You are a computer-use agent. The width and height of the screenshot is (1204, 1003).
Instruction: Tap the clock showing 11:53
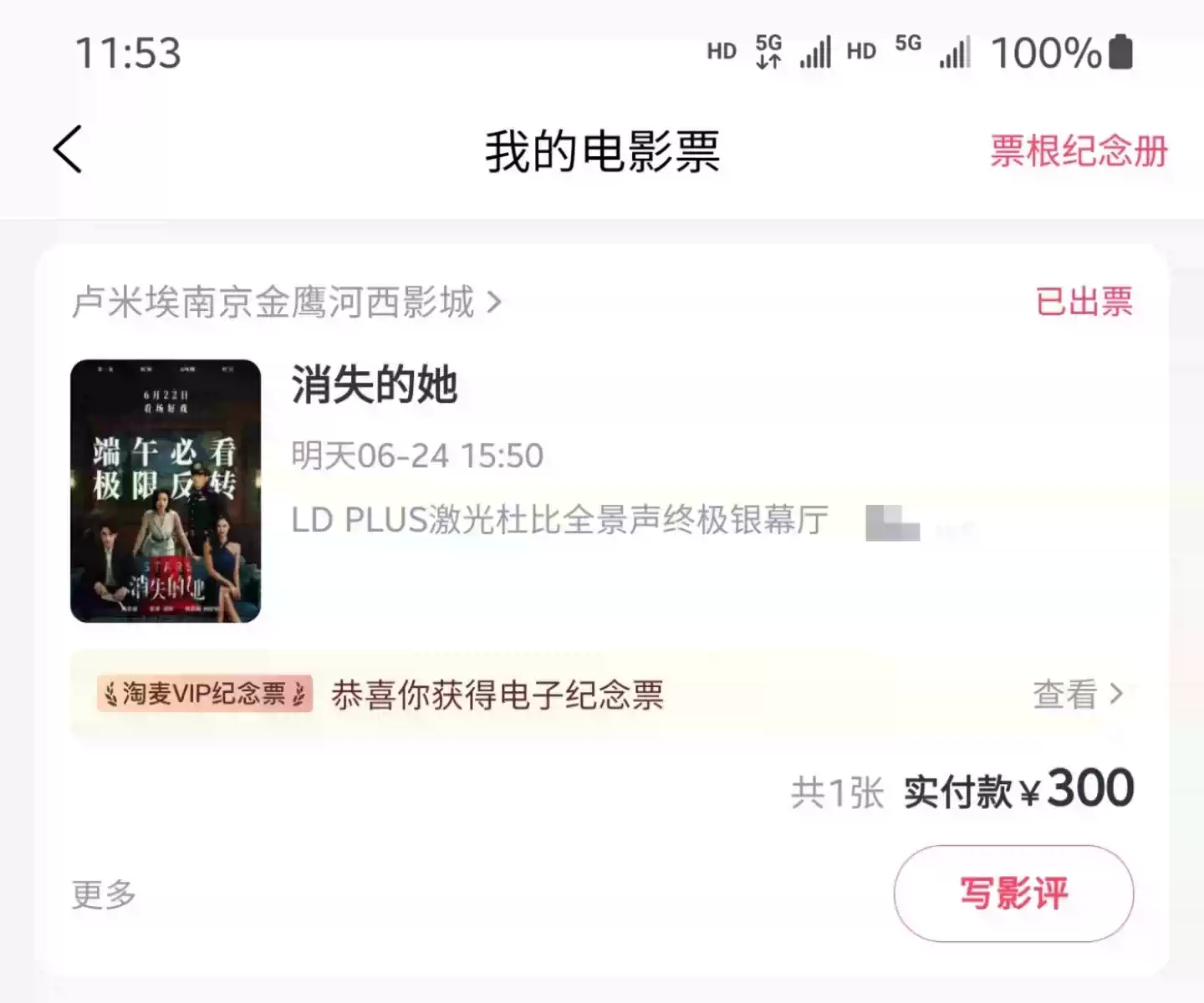pyautogui.click(x=128, y=53)
